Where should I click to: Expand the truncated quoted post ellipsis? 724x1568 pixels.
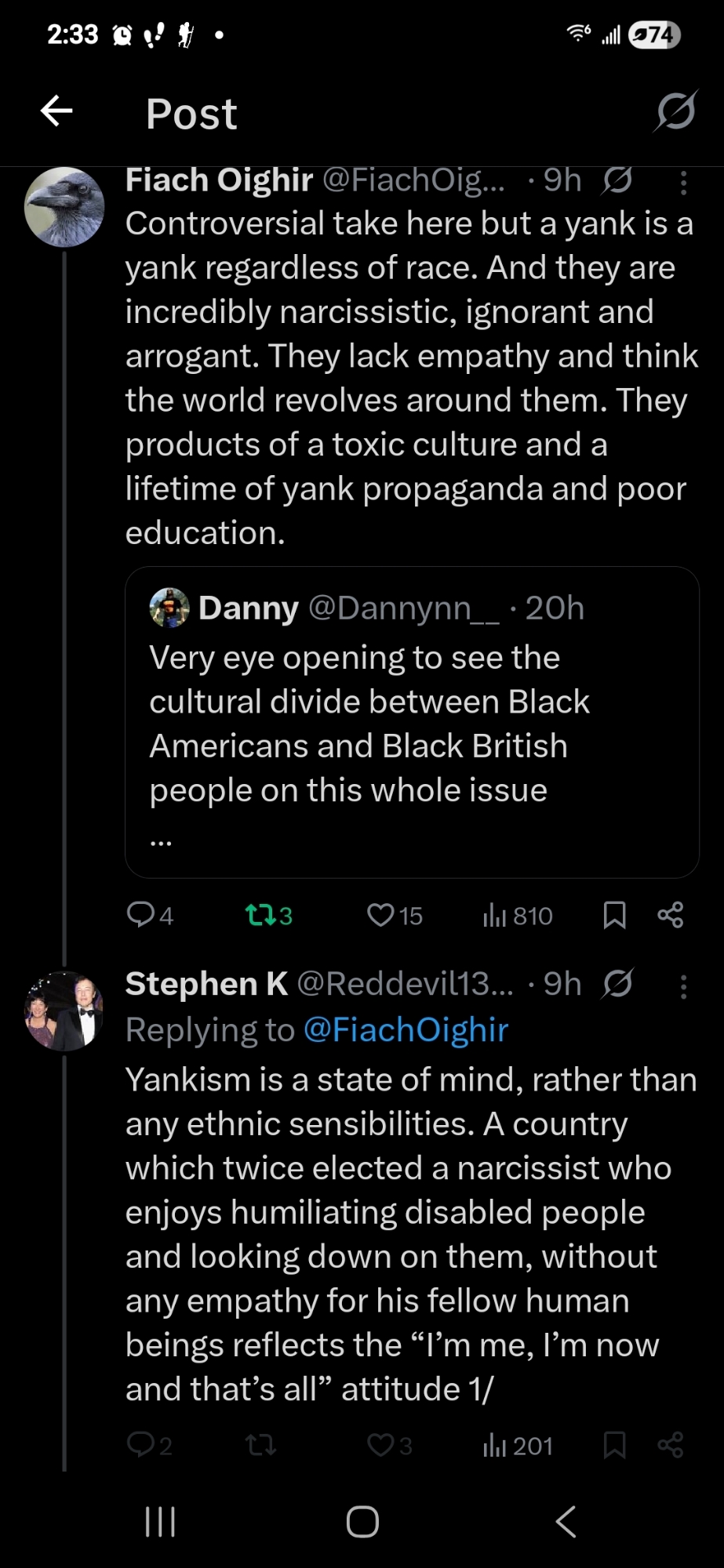[x=161, y=842]
